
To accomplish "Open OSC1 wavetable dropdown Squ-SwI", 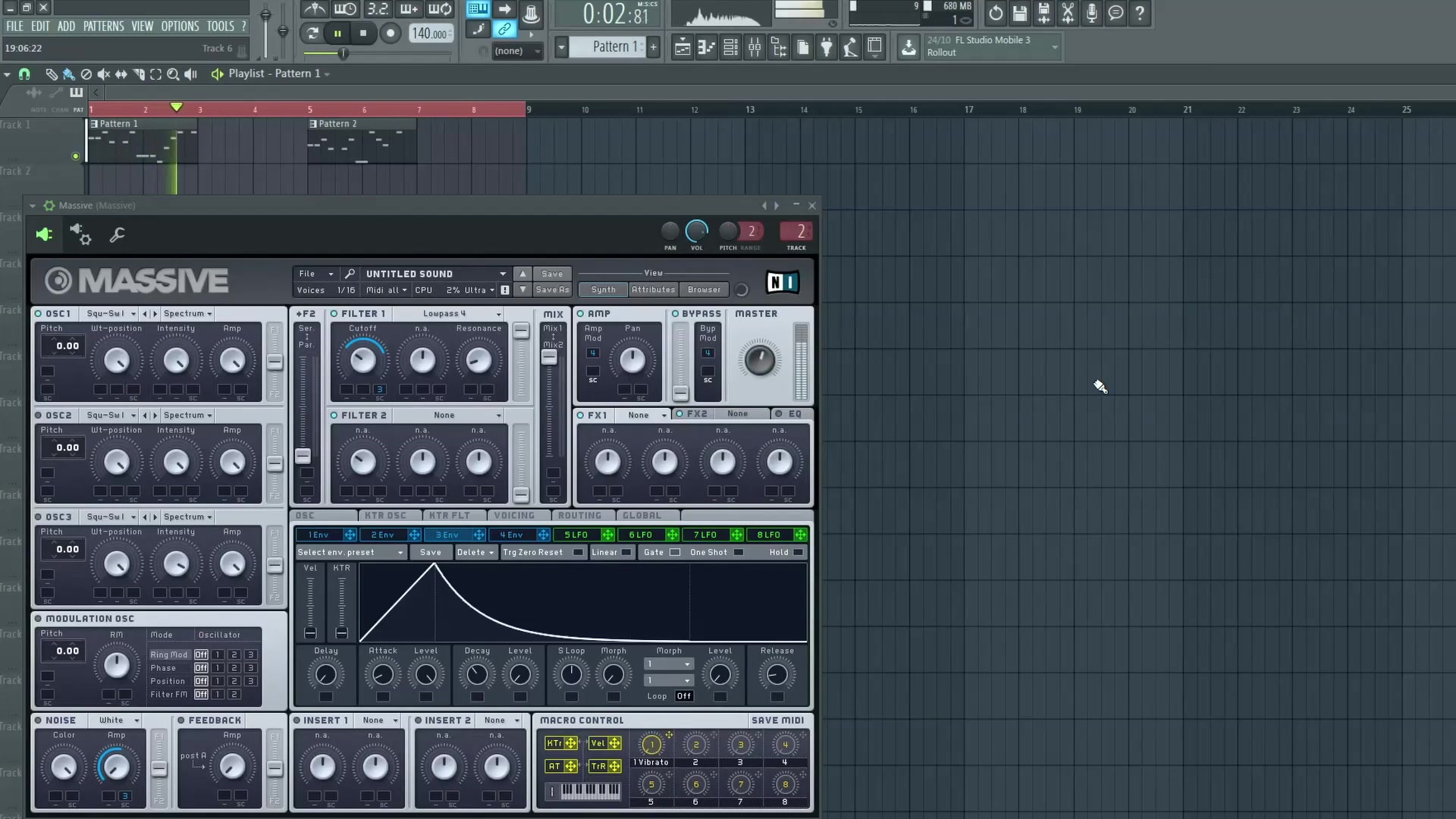I will (111, 313).
